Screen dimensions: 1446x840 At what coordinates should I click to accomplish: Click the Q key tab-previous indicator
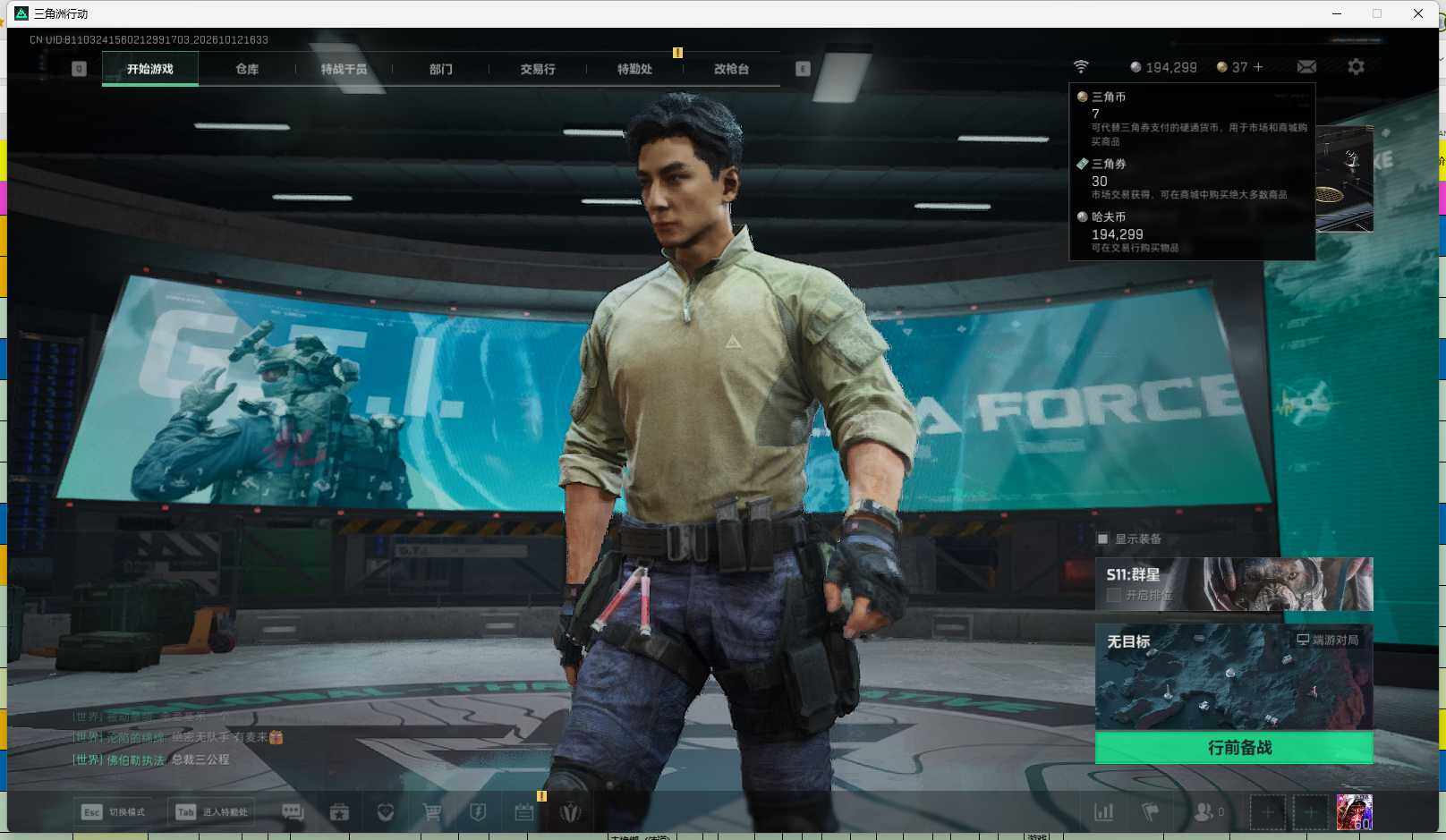coord(79,69)
